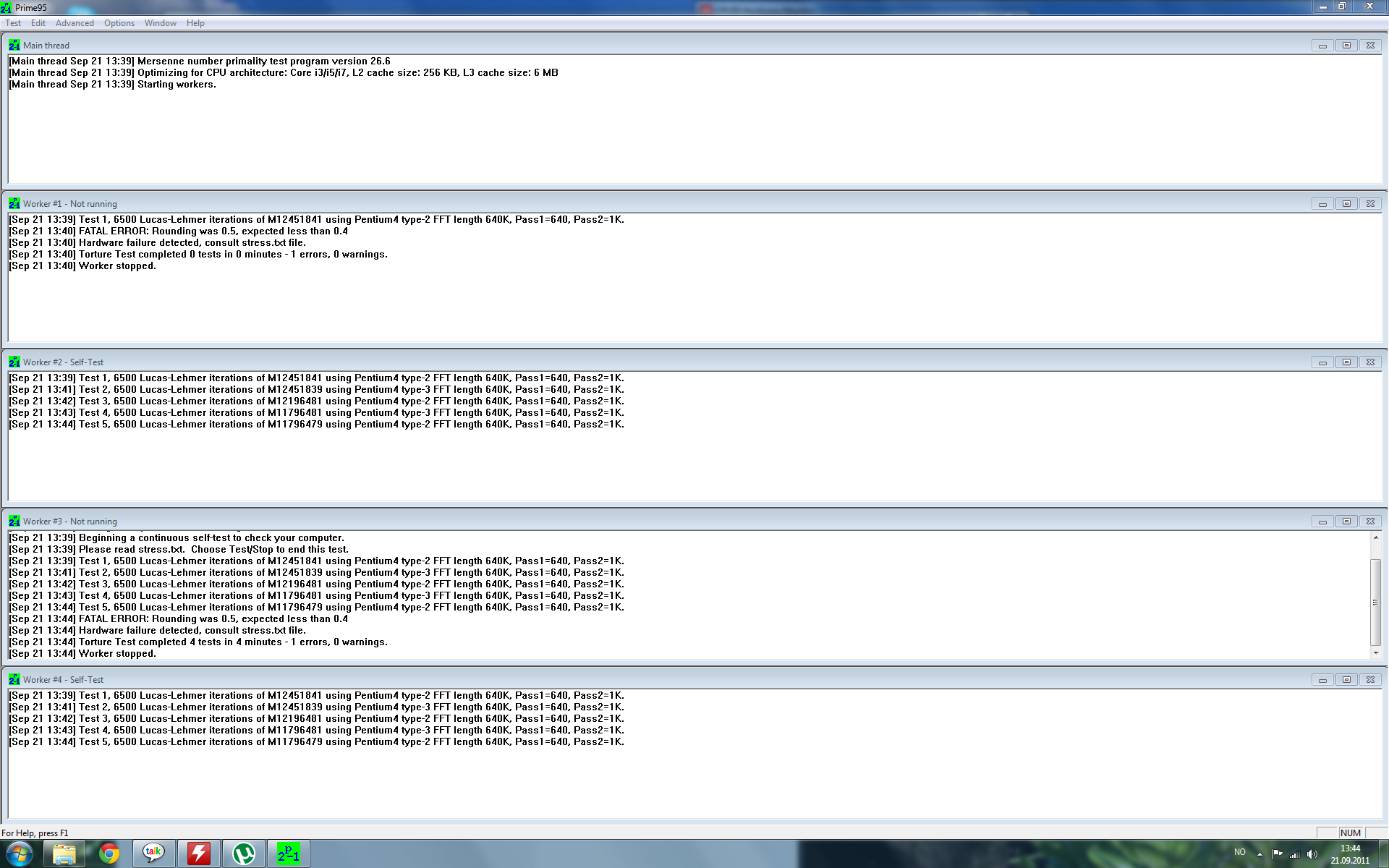
Task: Minimize the Worker #1 child window
Action: pos(1322,203)
